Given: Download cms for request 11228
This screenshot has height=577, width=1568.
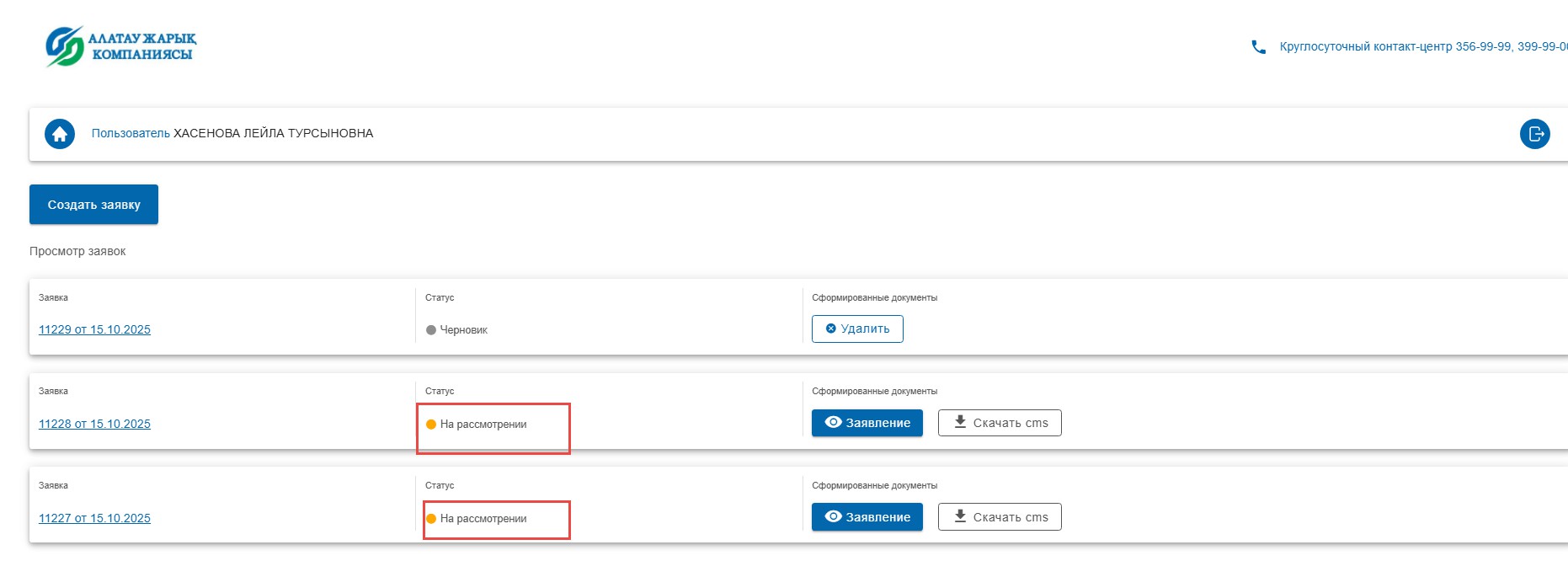Looking at the screenshot, I should pos(999,423).
